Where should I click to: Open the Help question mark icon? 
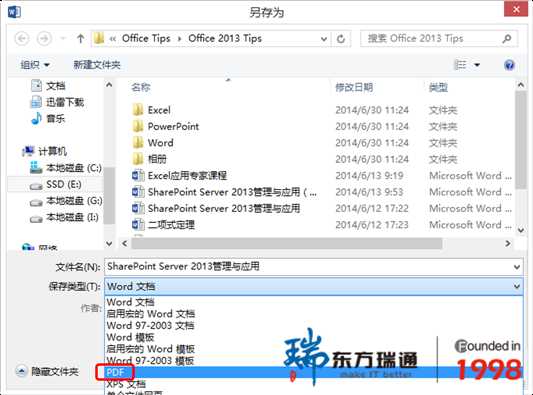(509, 65)
